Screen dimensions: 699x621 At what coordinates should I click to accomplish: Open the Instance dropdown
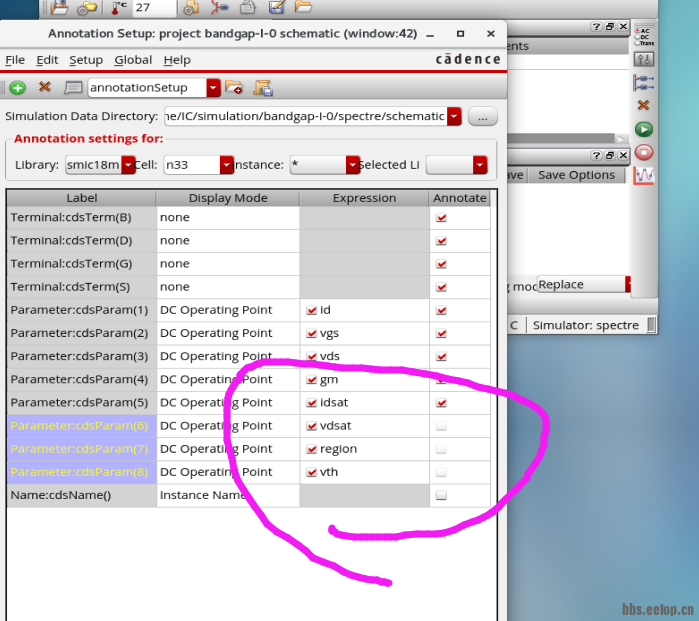point(353,165)
